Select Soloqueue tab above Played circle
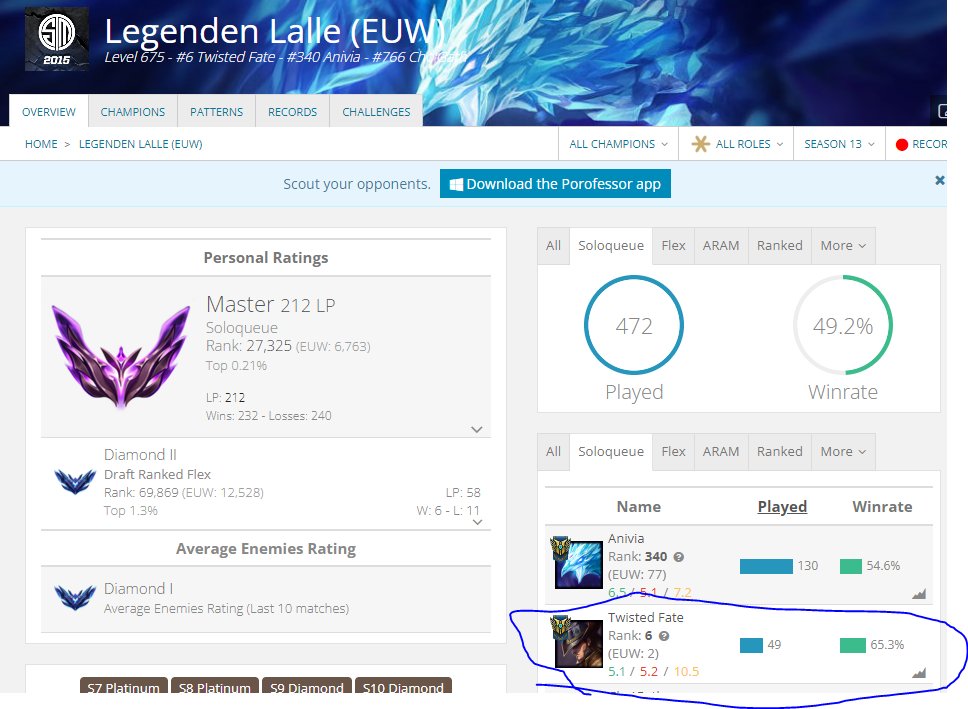The width and height of the screenshot is (968, 709). (x=611, y=246)
